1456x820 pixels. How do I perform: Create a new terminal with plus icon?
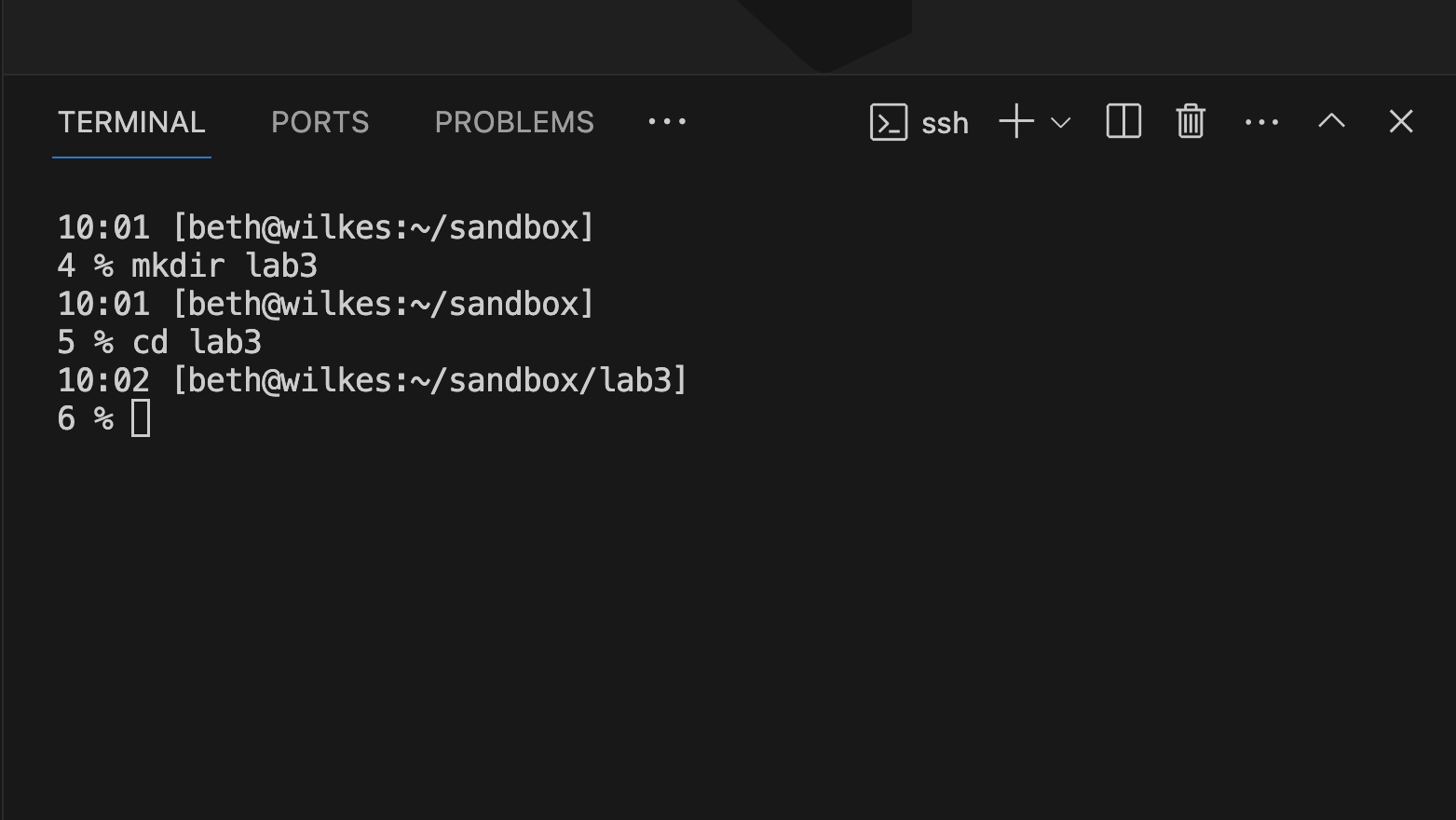[1016, 122]
